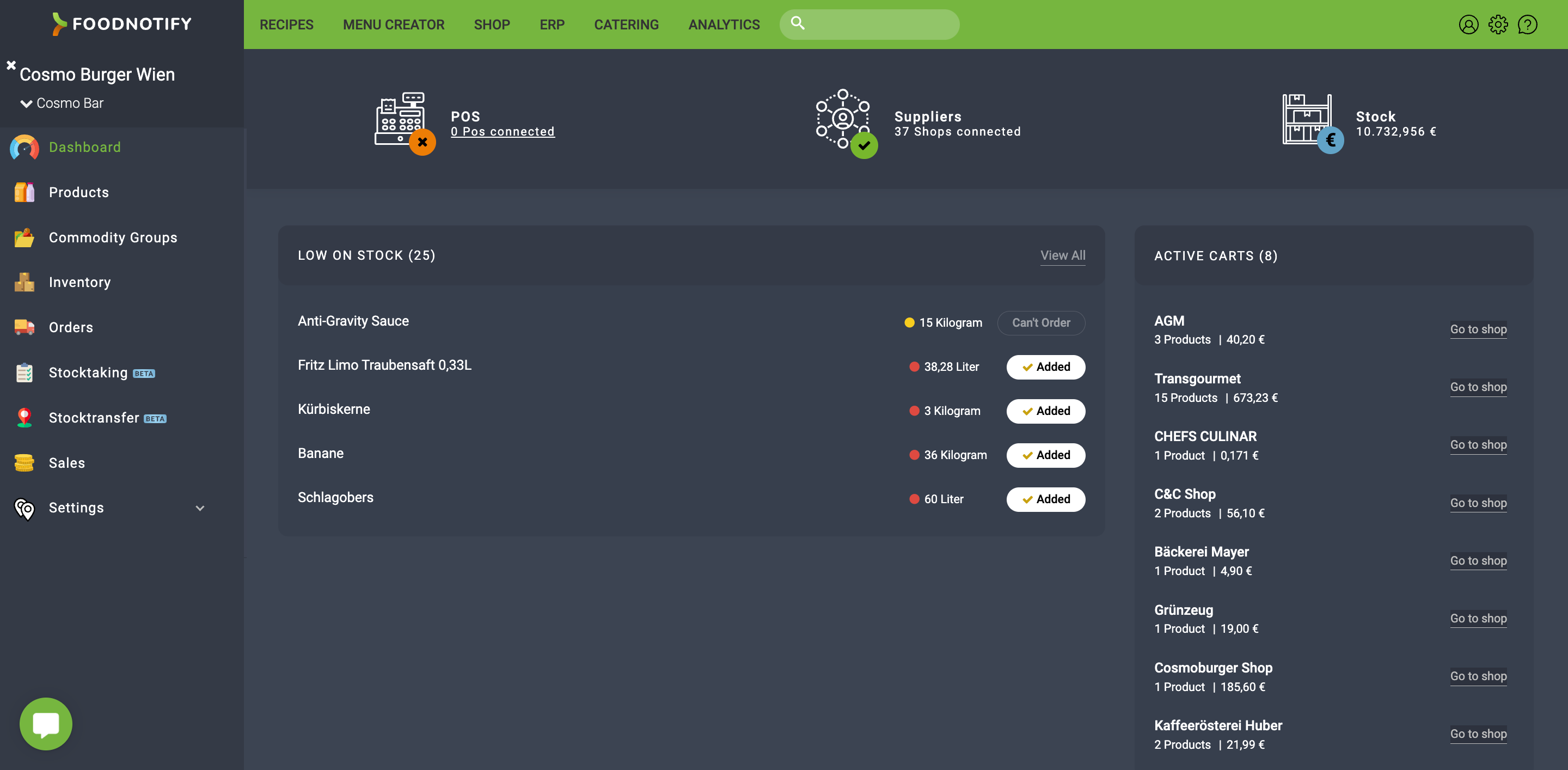Open the chat support bubble
Image resolution: width=1568 pixels, height=770 pixels.
[45, 724]
